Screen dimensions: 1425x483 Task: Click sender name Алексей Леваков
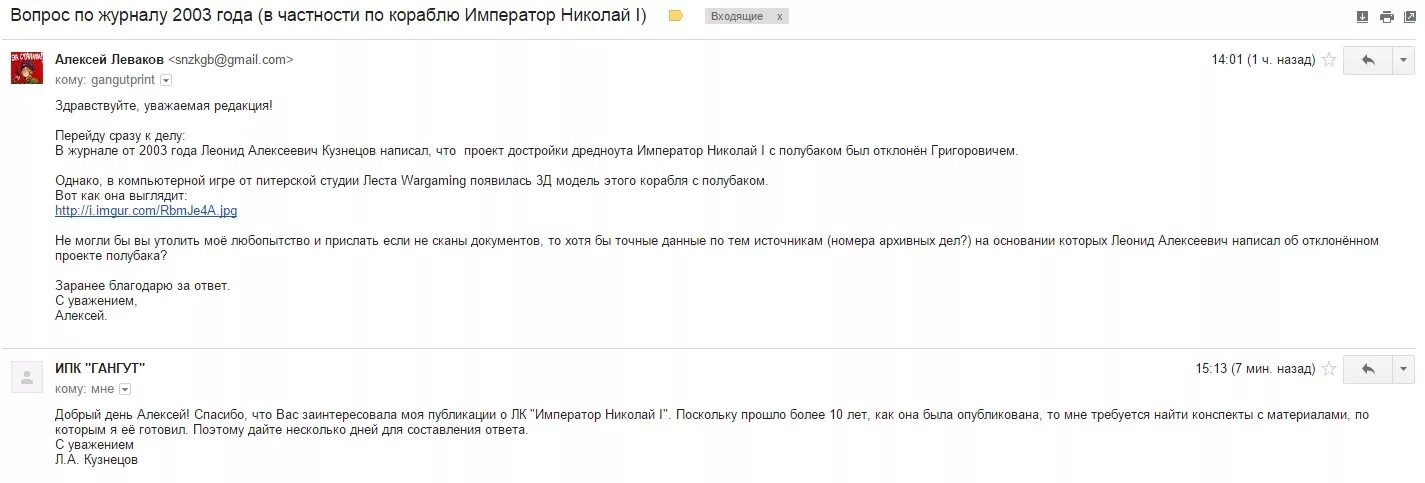(109, 60)
